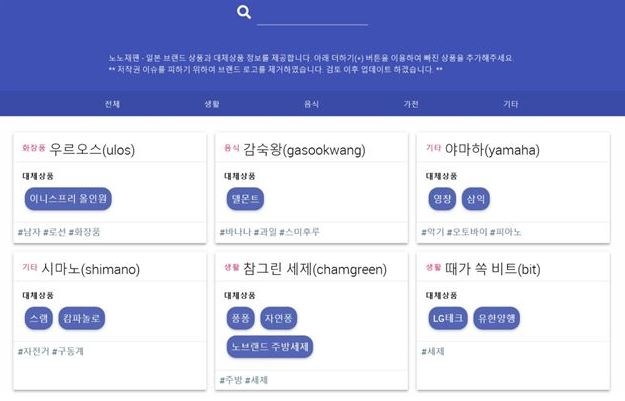Click the 델몬트 alternative chip

245,199
